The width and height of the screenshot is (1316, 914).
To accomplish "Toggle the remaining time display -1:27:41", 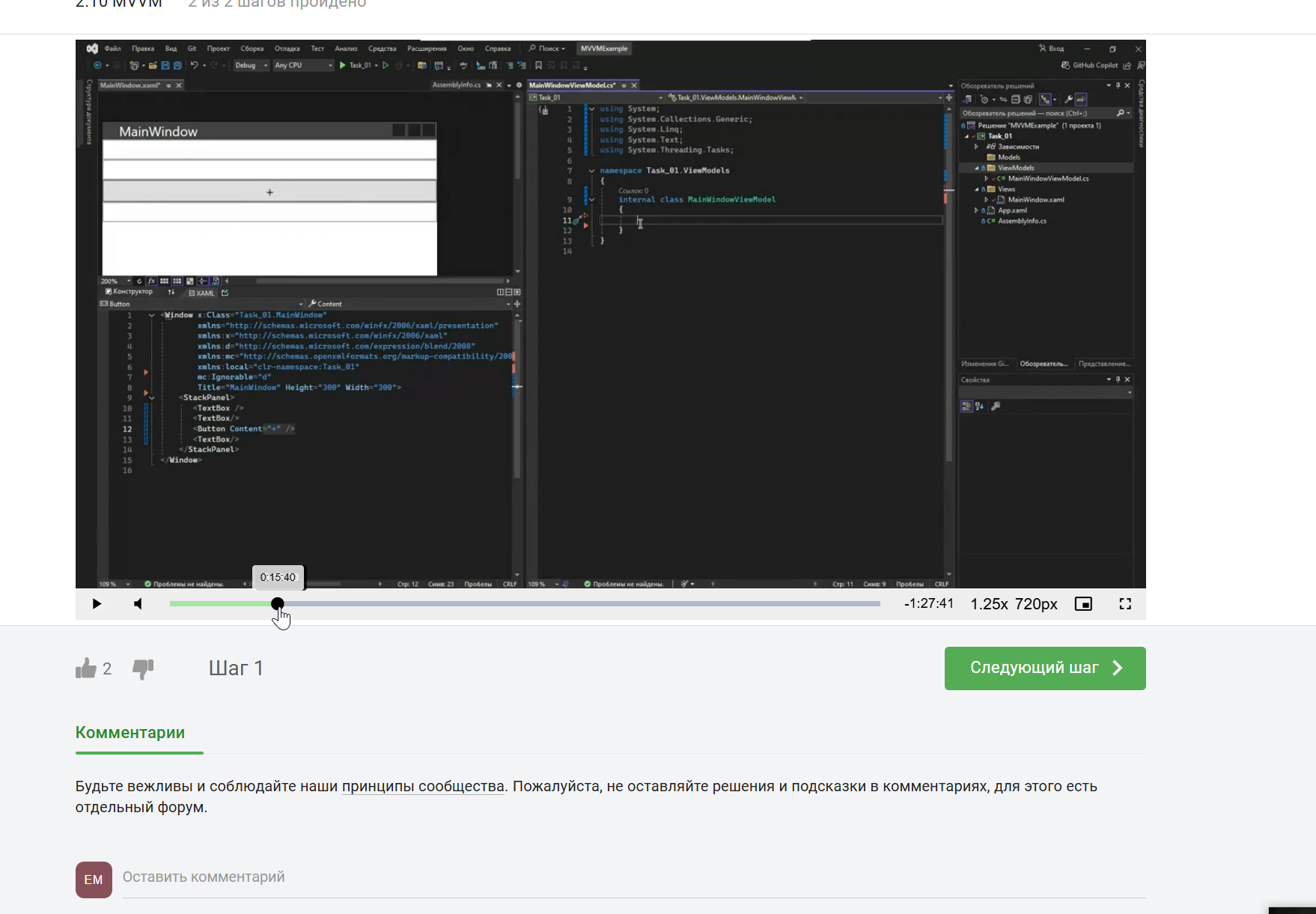I will tap(929, 603).
